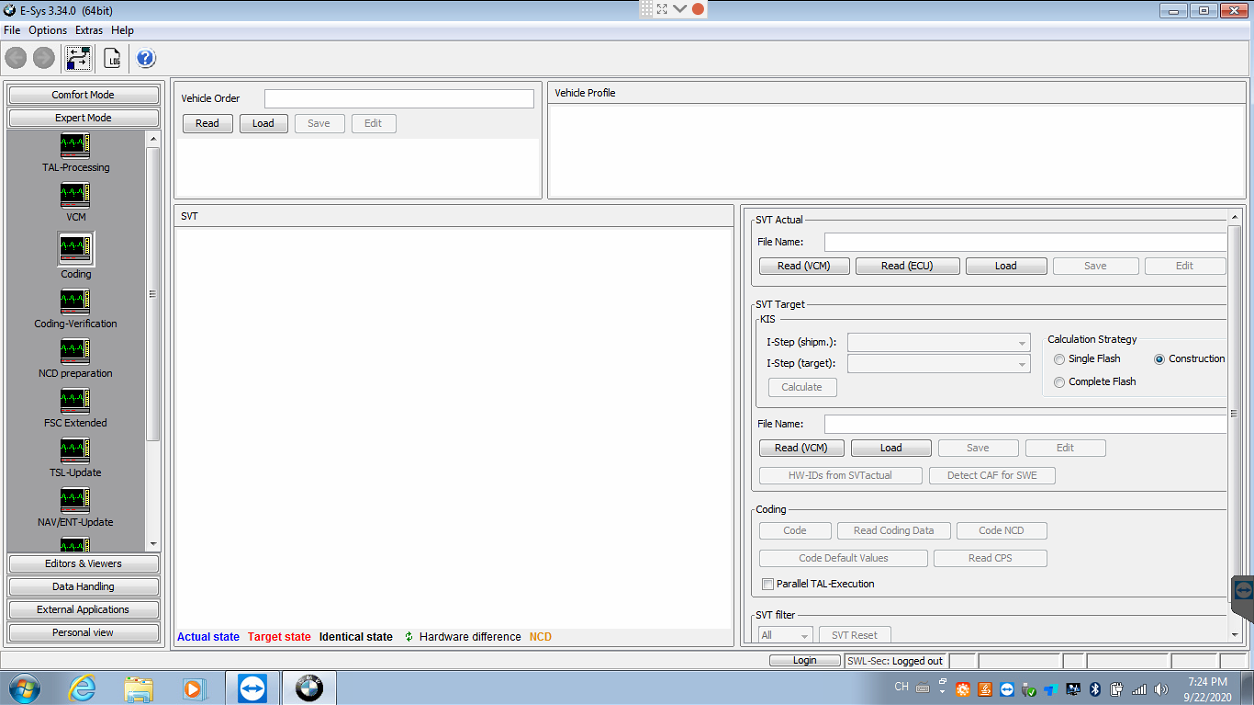Open the media player taskbar icon

point(194,688)
